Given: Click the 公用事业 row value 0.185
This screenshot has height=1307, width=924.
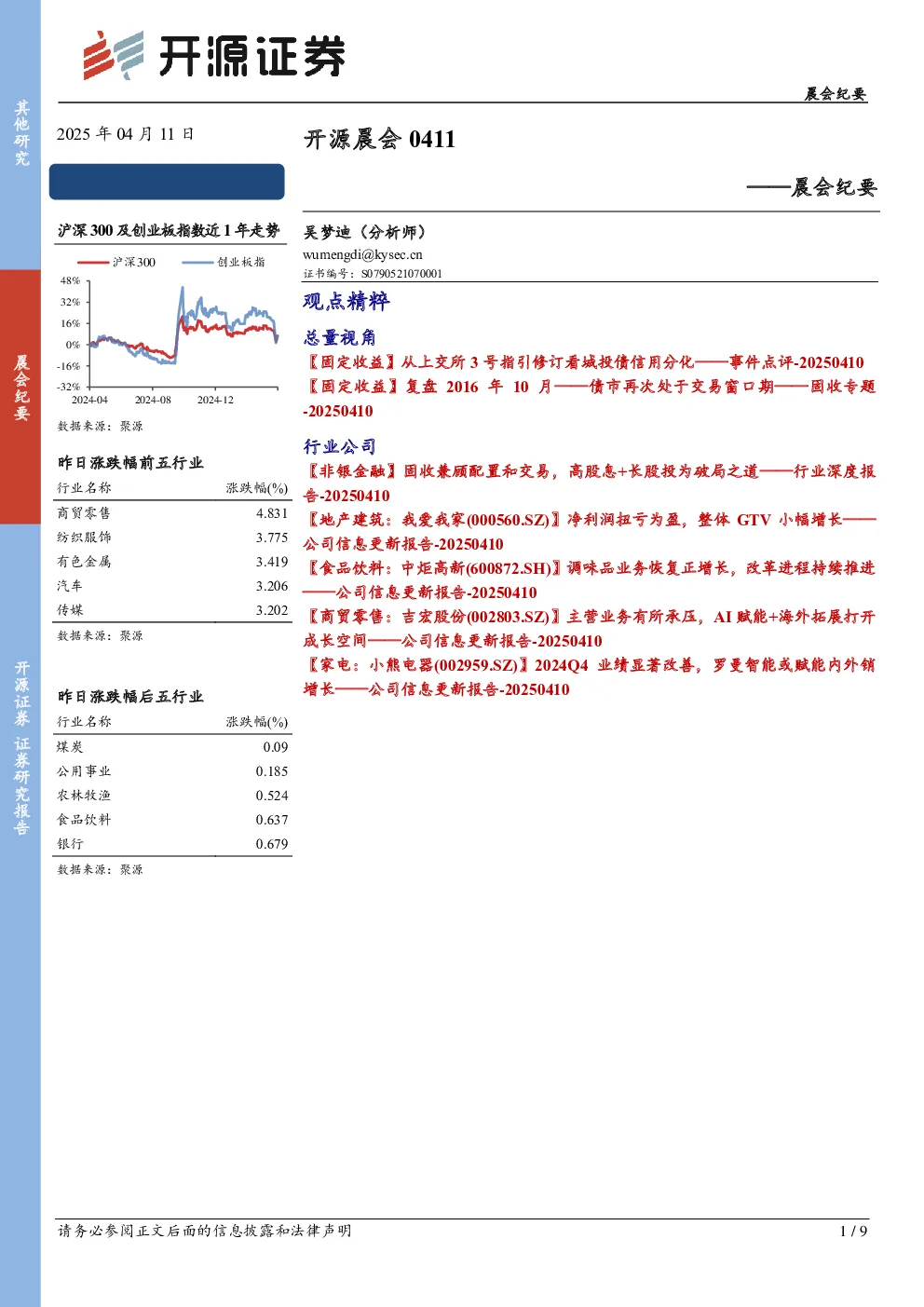Looking at the screenshot, I should pos(272,771).
